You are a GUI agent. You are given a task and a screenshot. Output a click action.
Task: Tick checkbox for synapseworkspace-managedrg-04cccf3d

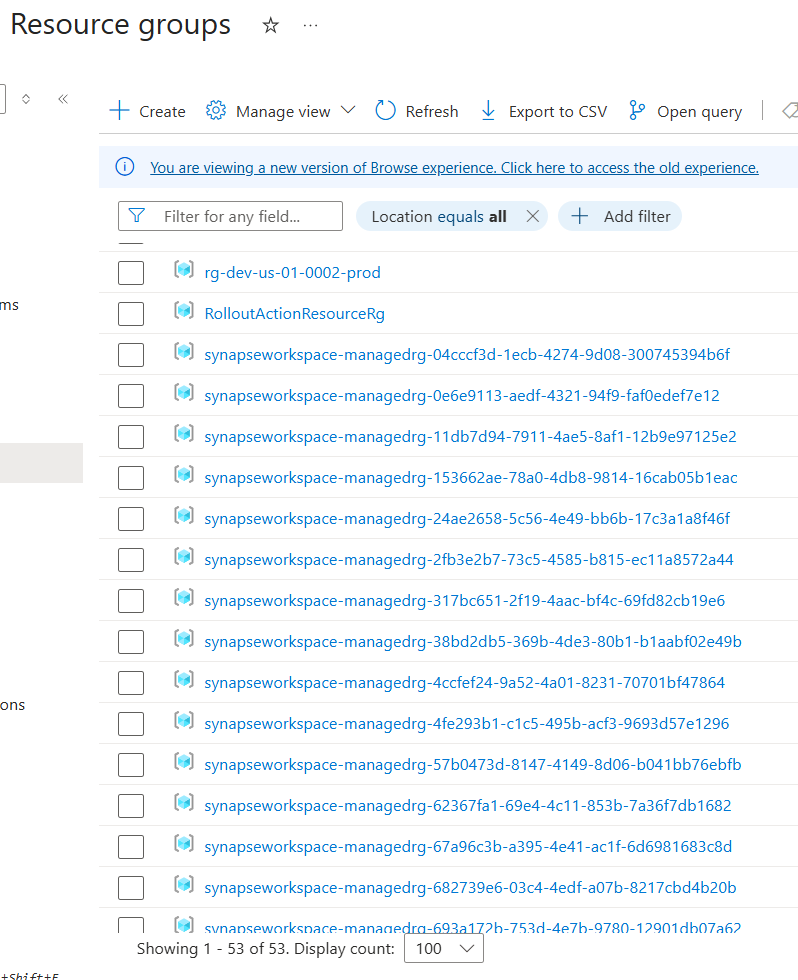[131, 354]
